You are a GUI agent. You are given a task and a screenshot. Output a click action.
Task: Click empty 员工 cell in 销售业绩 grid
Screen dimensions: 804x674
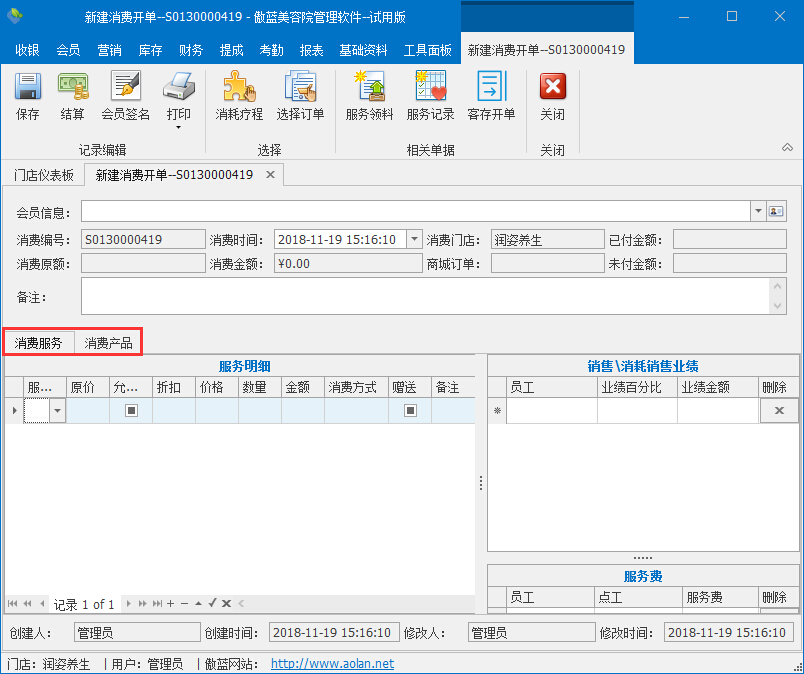pyautogui.click(x=552, y=410)
